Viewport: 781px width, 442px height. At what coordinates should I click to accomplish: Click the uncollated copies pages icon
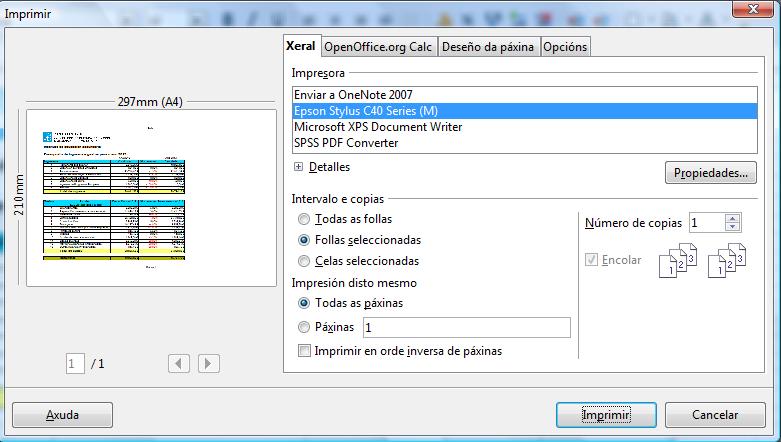coord(726,260)
